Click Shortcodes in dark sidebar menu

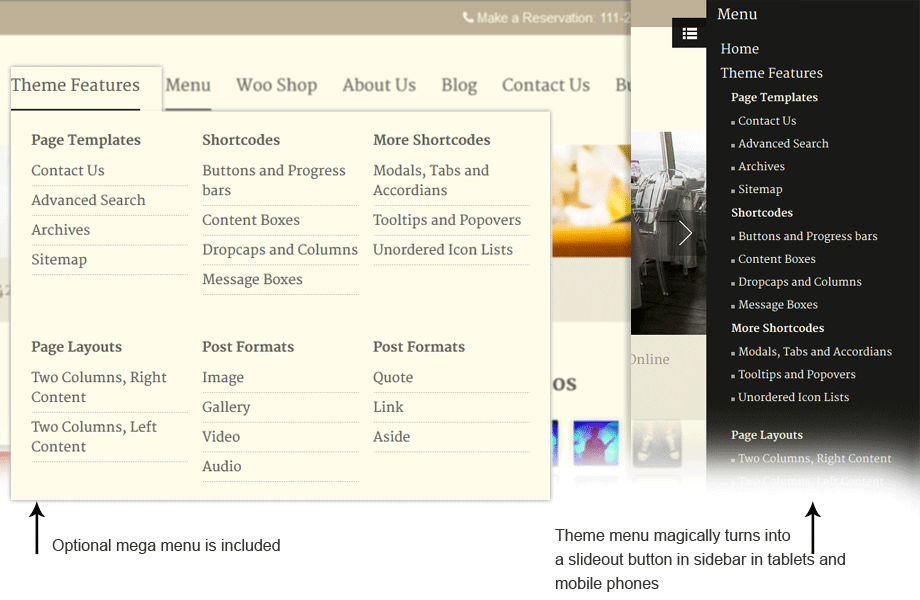[x=762, y=213]
